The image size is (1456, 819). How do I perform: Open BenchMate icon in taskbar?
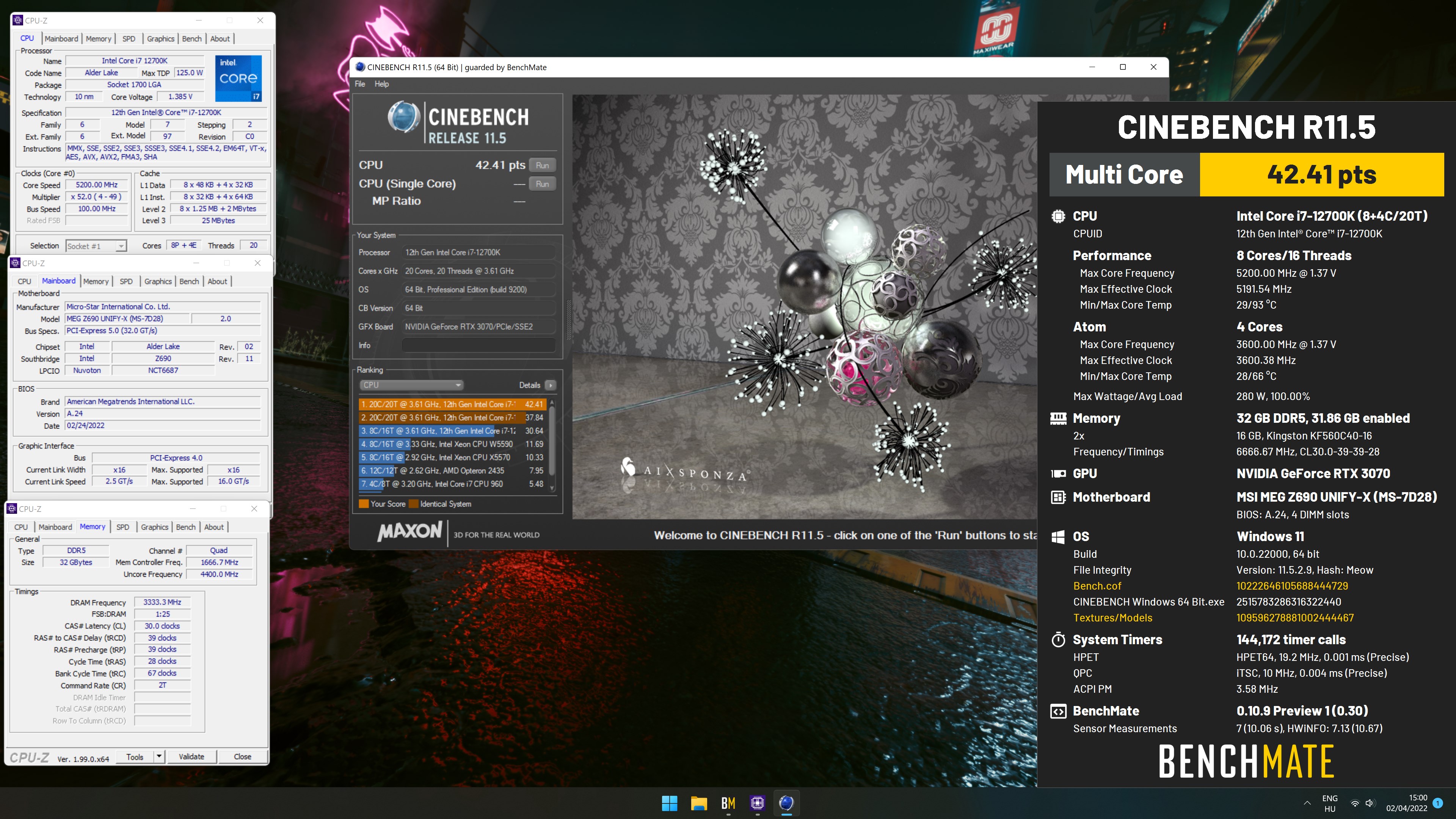point(728,803)
